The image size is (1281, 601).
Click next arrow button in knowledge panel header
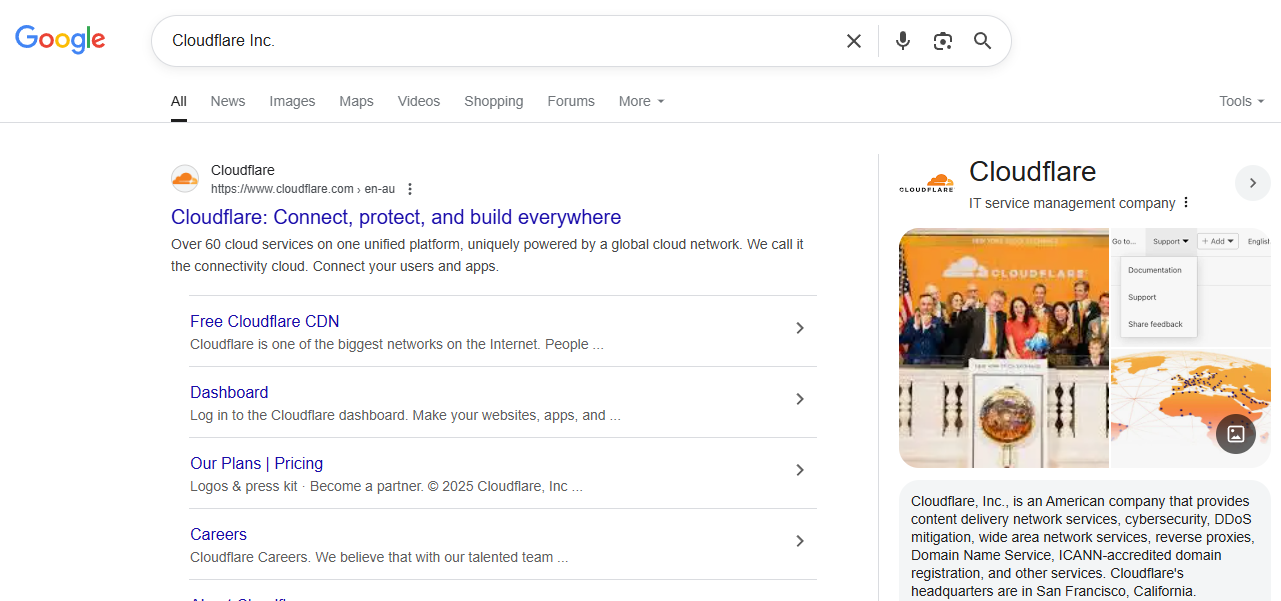click(1253, 183)
